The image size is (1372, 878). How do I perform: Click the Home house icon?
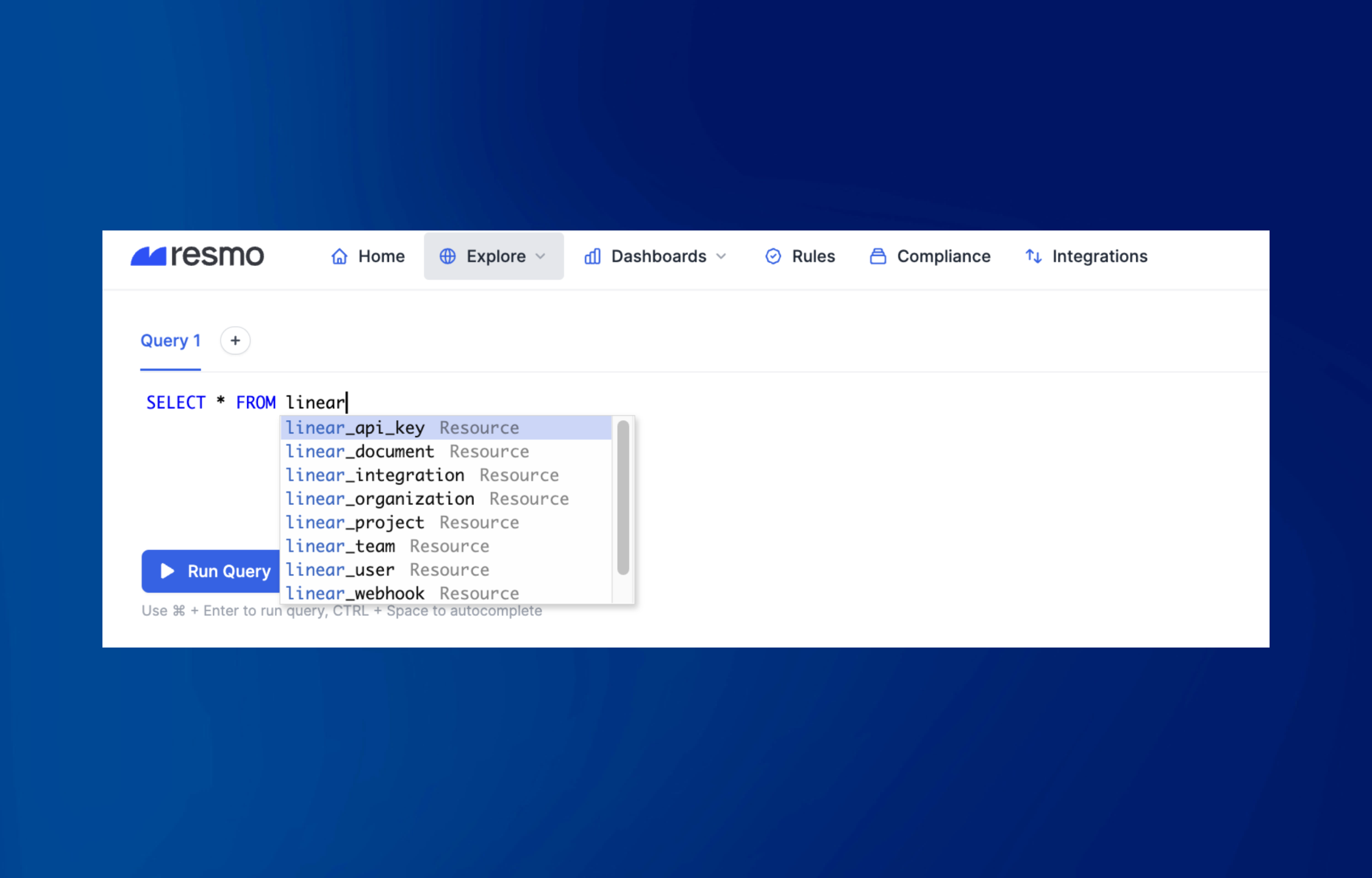pos(340,256)
